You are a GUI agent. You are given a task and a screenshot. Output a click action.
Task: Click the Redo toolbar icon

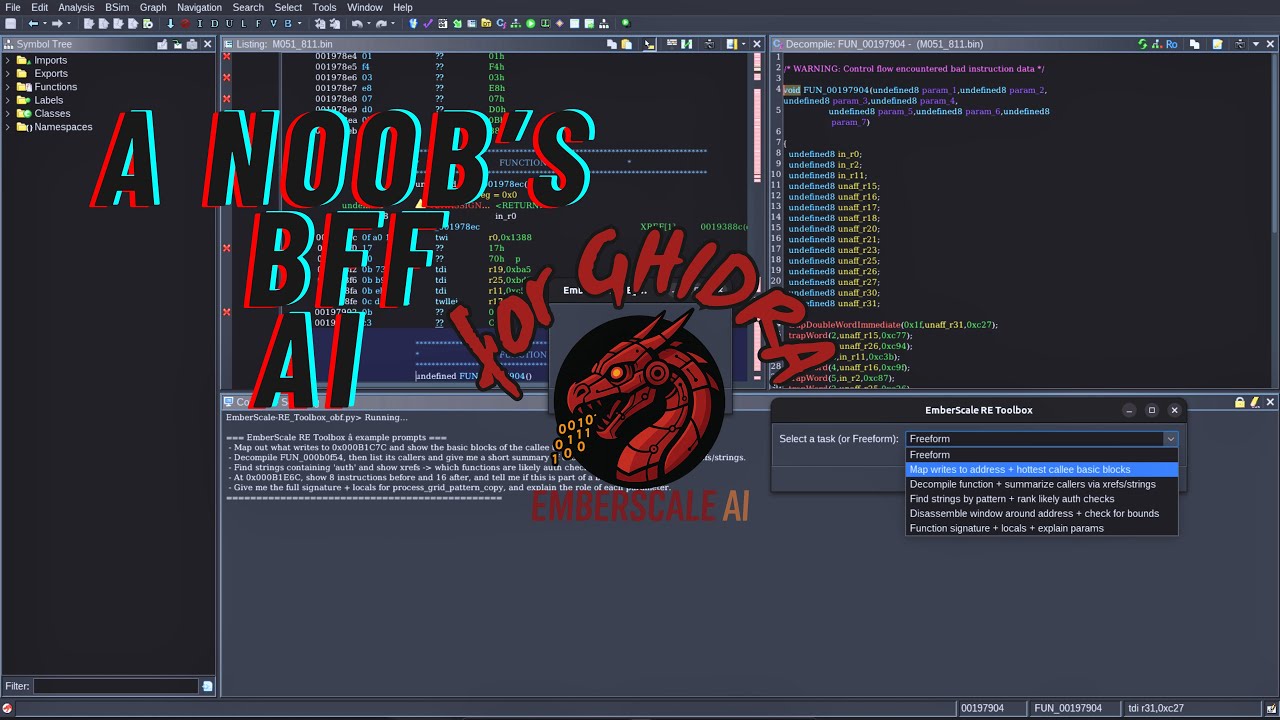383,23
